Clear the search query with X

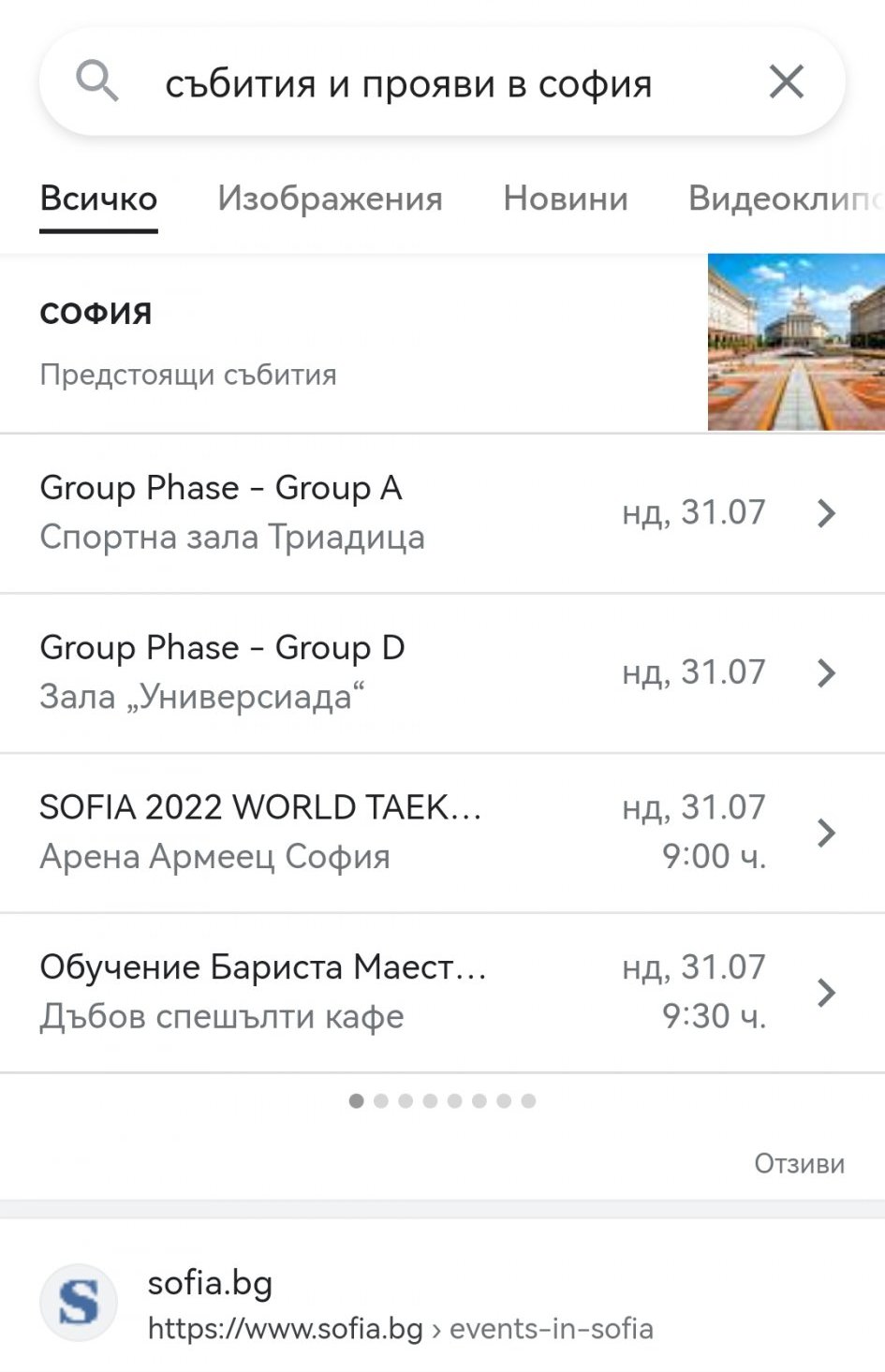point(786,82)
